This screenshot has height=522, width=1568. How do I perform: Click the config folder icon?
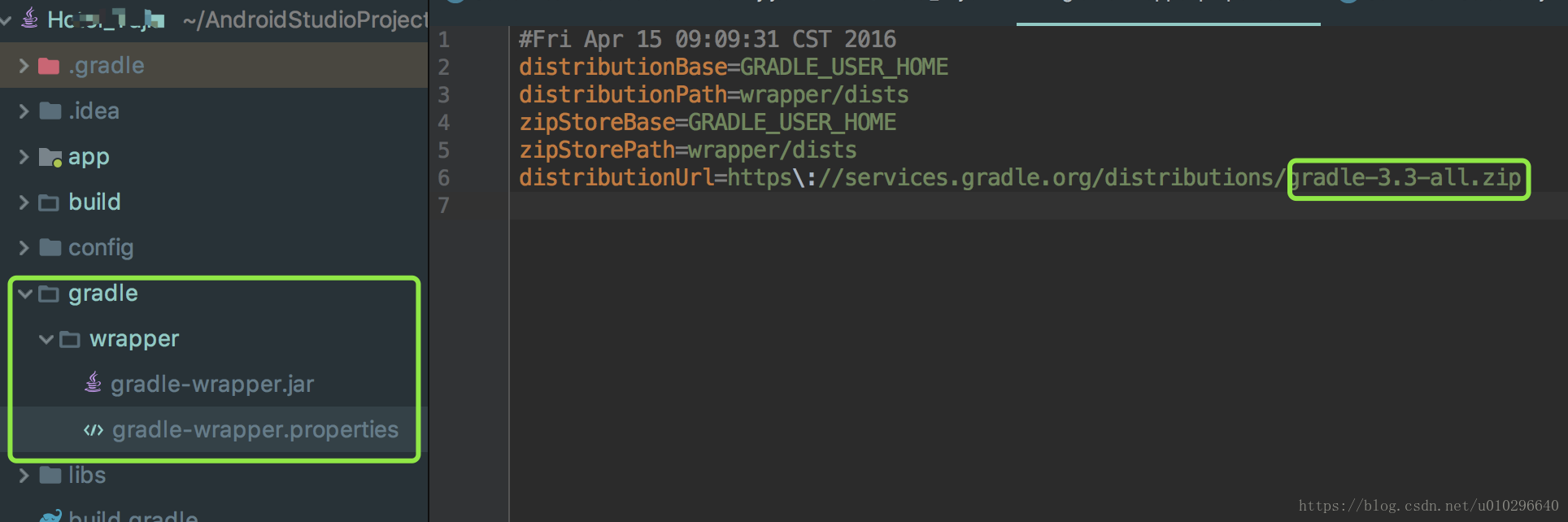point(50,247)
